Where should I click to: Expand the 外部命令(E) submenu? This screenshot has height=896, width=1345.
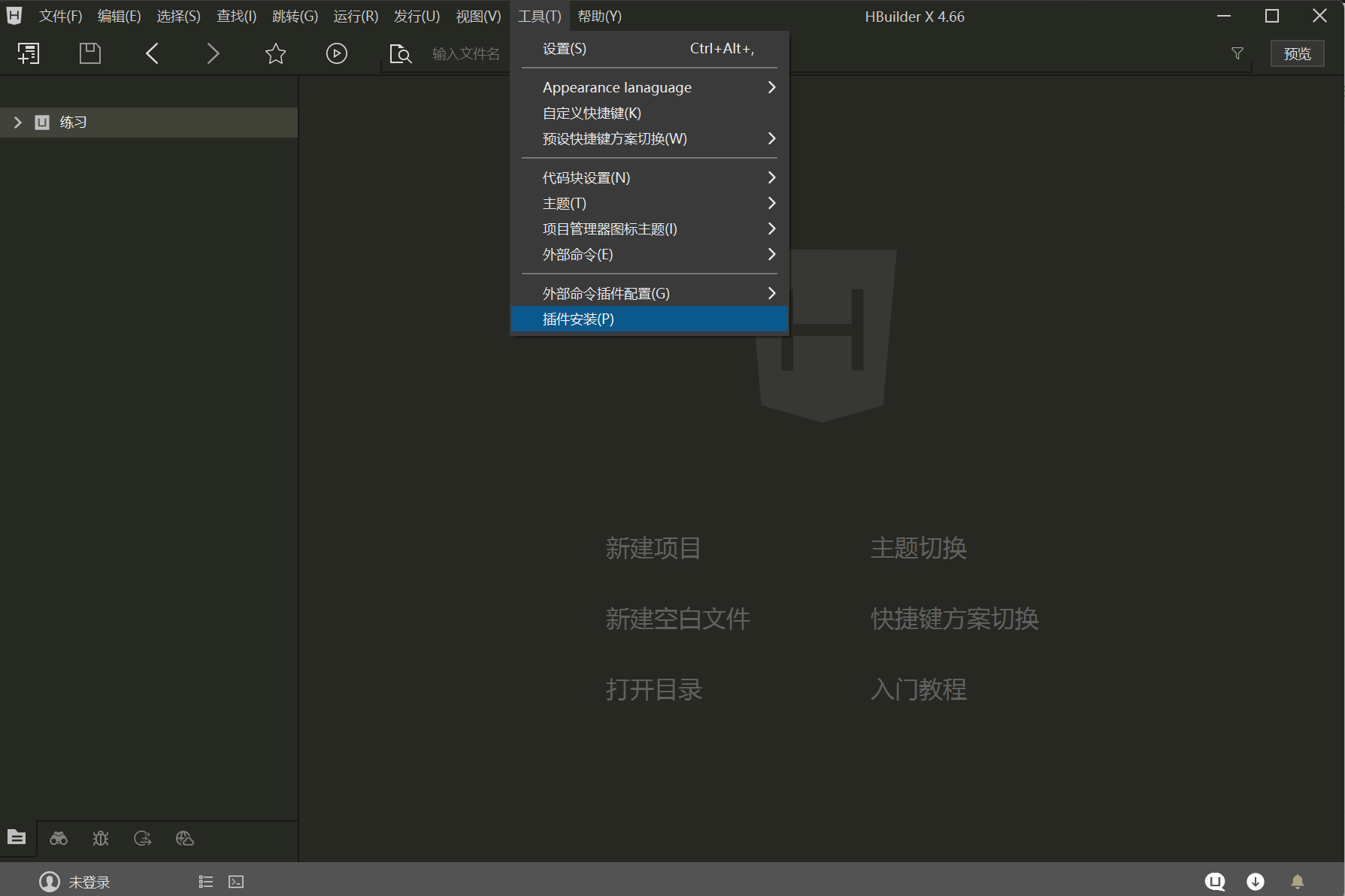pyautogui.click(x=576, y=255)
